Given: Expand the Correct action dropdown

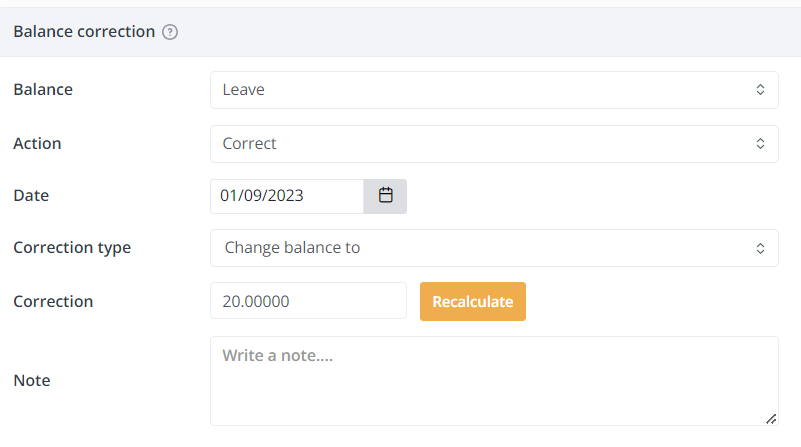Looking at the screenshot, I should coord(494,144).
